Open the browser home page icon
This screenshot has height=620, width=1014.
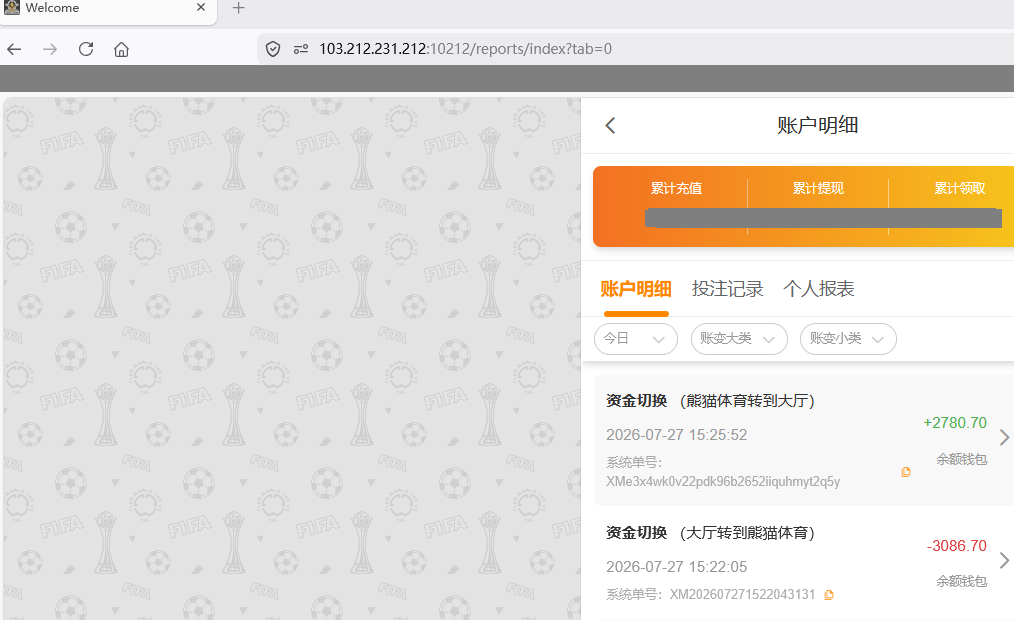point(122,49)
